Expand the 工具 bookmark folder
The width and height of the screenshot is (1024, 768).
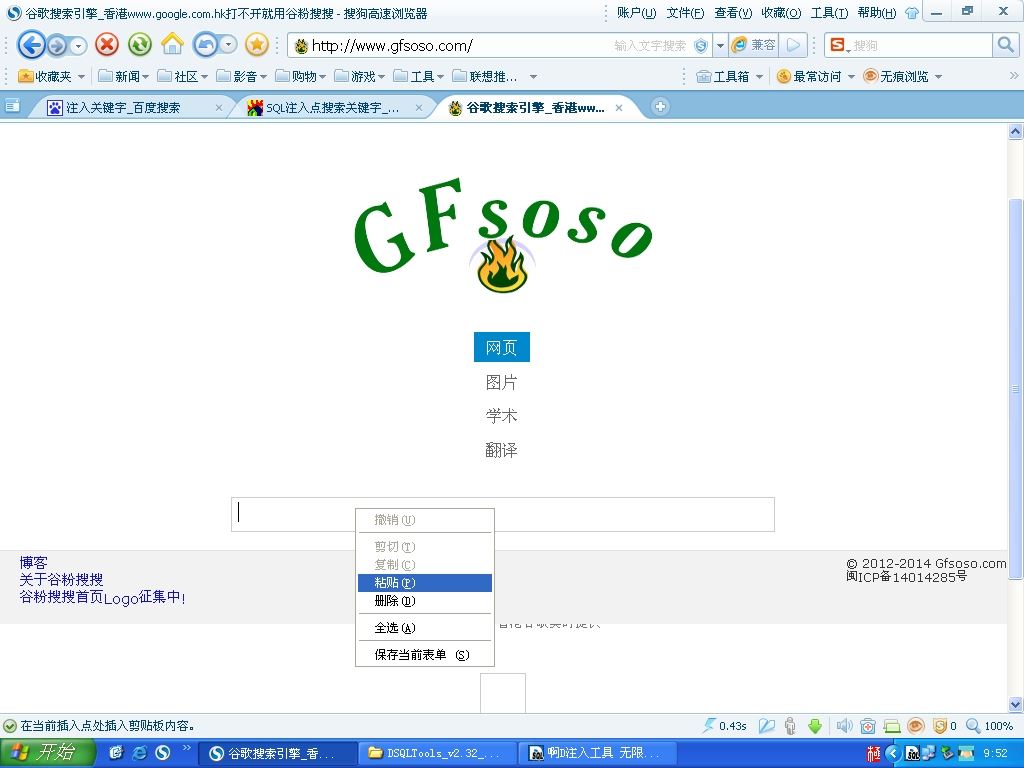coord(419,76)
